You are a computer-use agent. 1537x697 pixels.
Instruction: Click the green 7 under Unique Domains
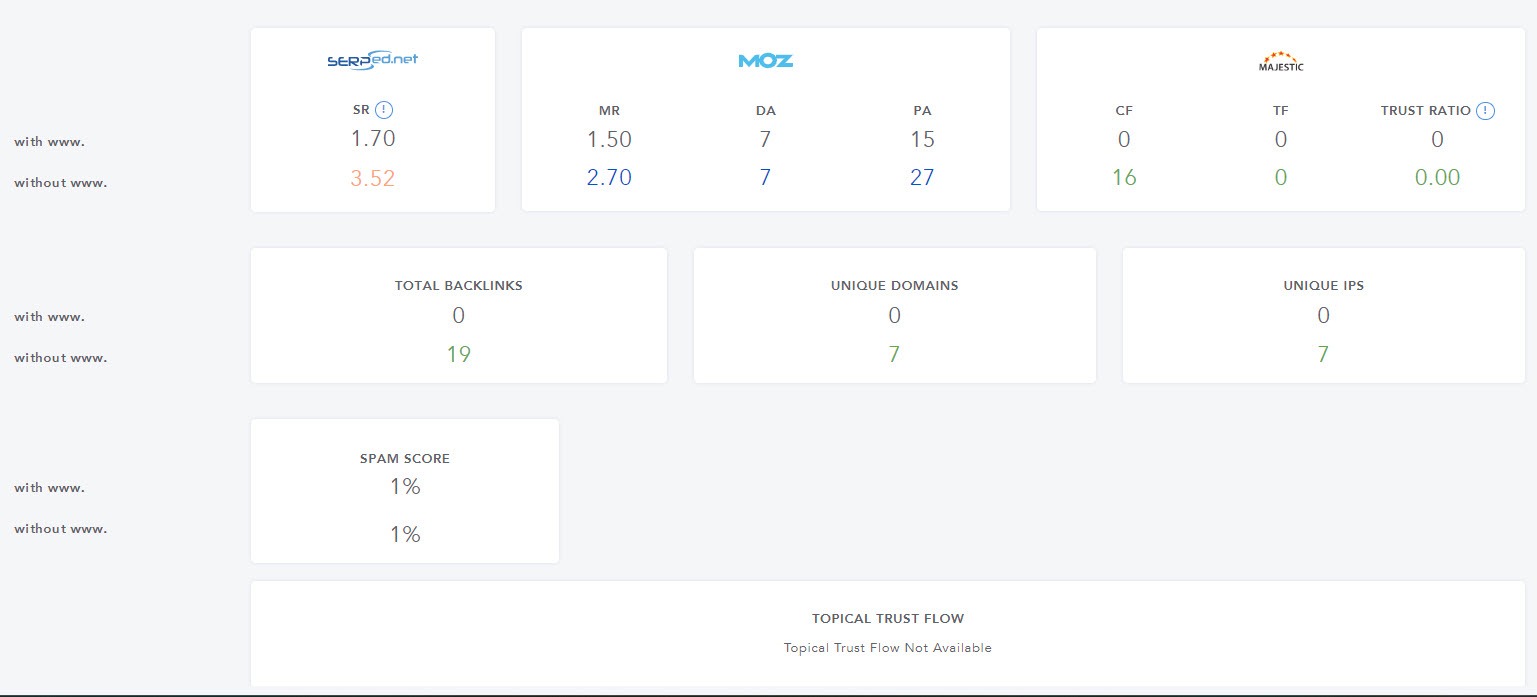pos(894,354)
